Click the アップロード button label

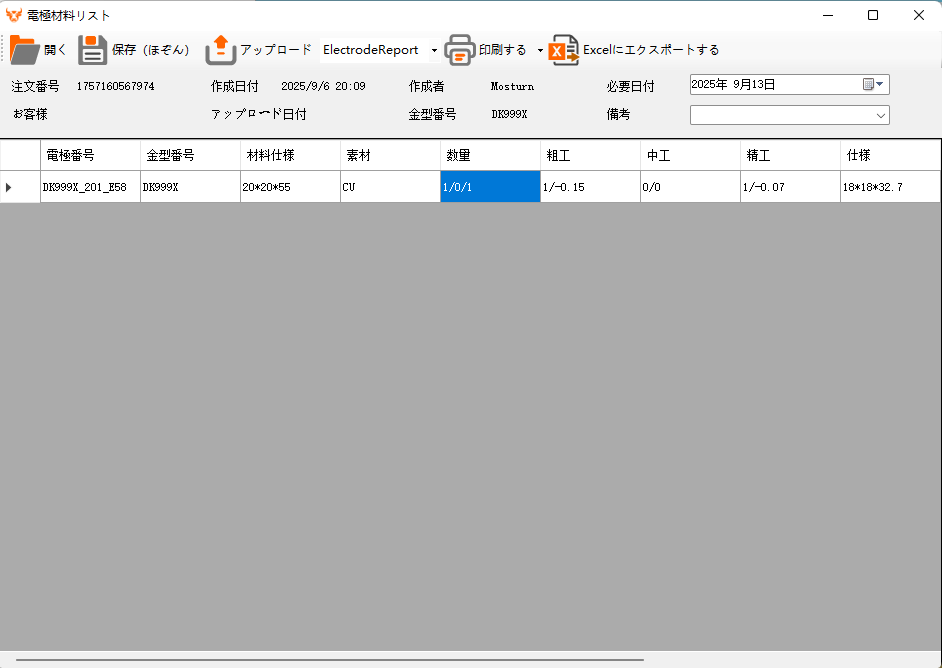pos(275,50)
